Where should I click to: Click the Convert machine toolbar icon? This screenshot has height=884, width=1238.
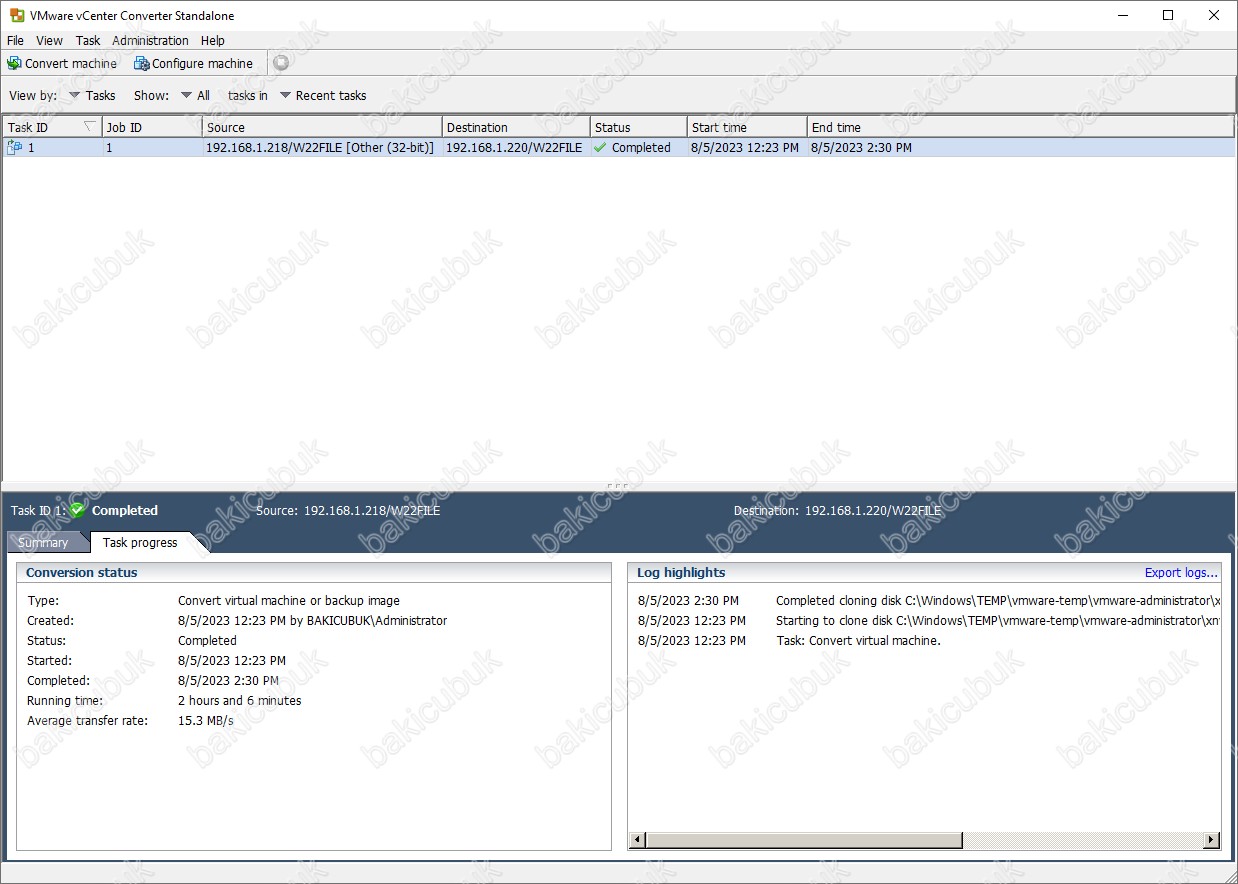pyautogui.click(x=14, y=63)
